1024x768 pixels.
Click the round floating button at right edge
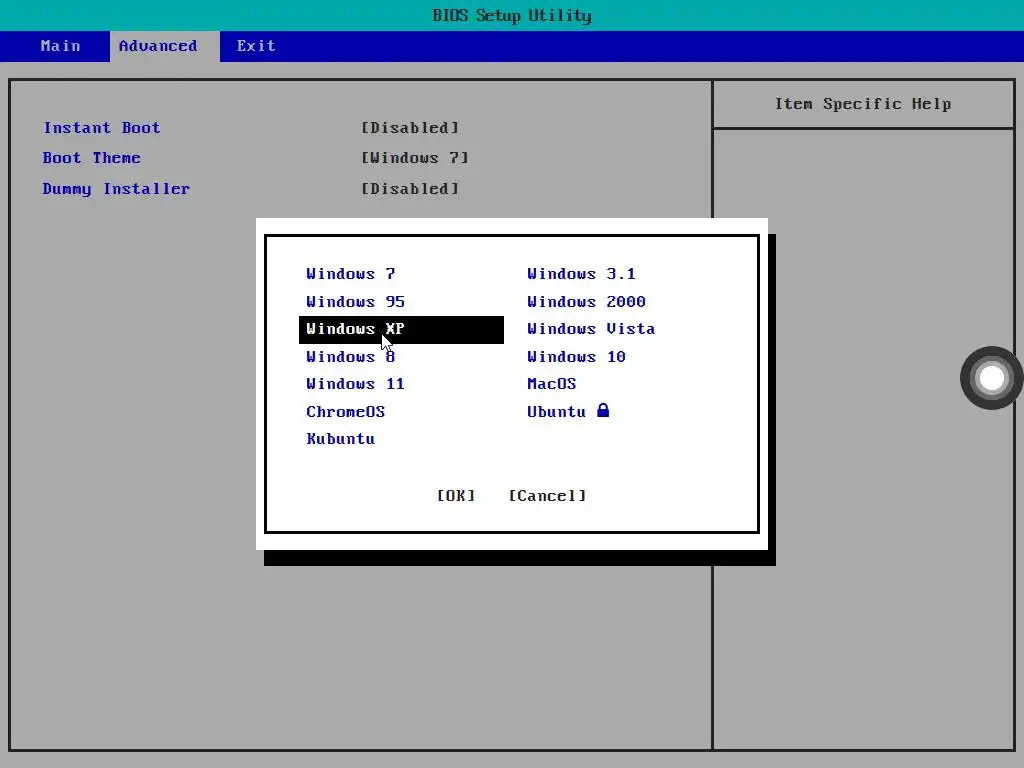click(x=991, y=378)
